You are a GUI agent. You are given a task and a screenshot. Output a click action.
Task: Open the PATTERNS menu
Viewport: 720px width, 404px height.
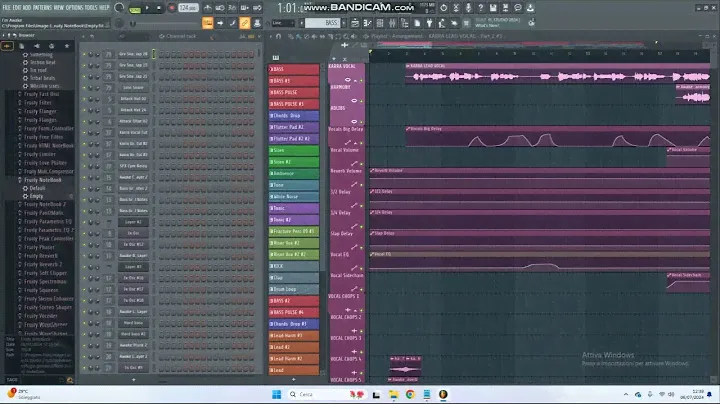coord(42,8)
